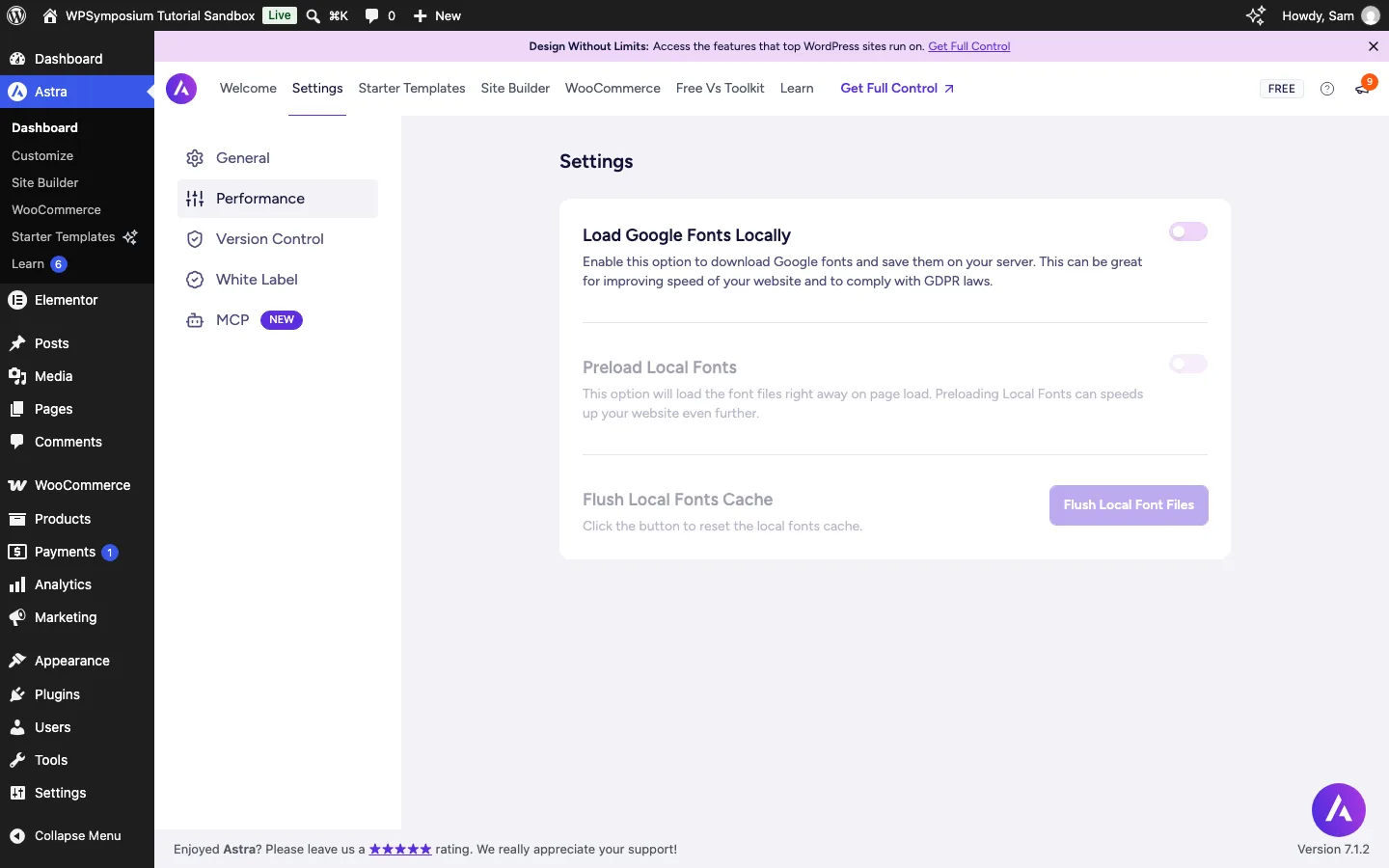The width and height of the screenshot is (1389, 868).
Task: Click the search magnifier icon in admin bar
Action: coord(313,15)
